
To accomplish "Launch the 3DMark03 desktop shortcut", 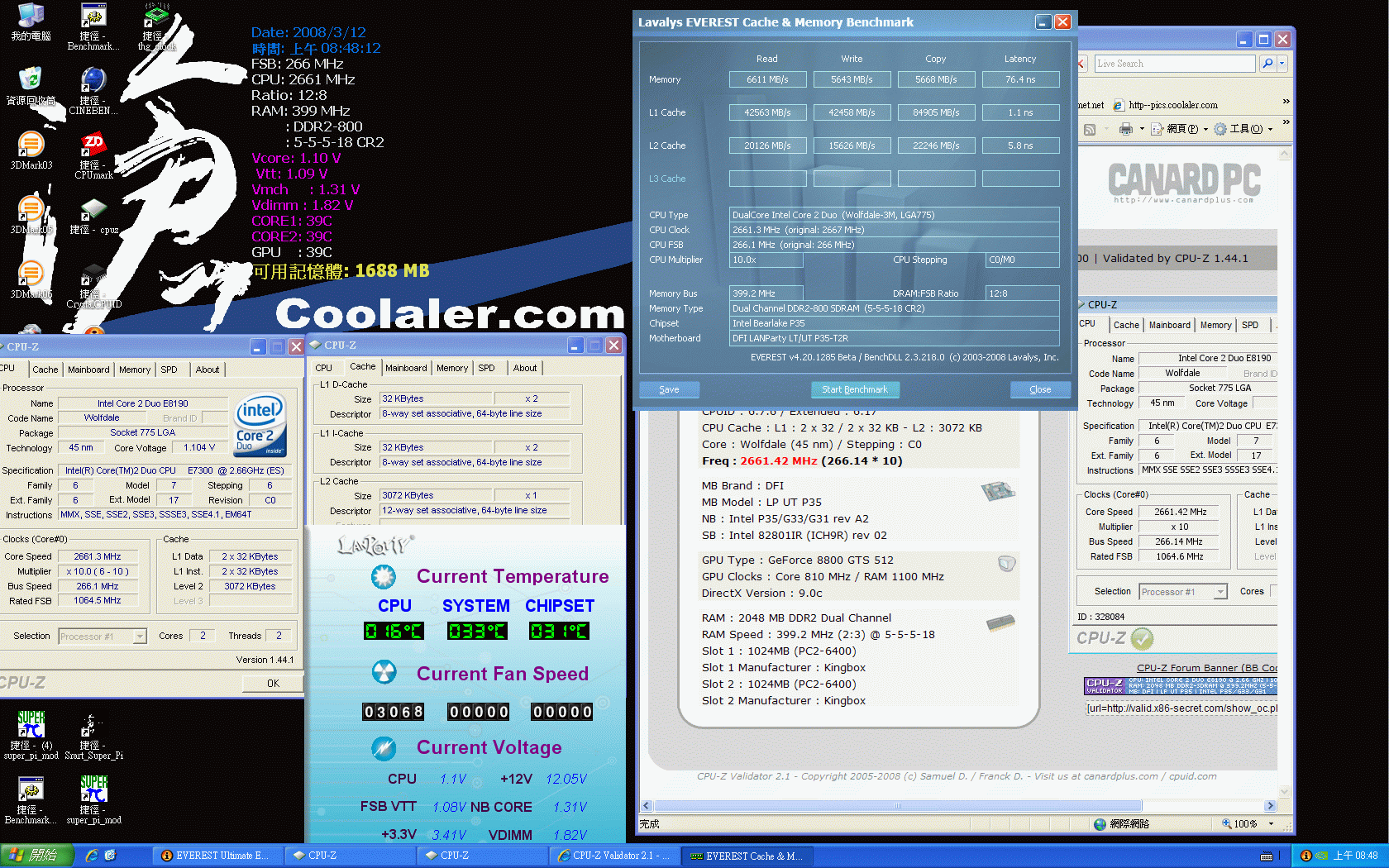I will (x=31, y=150).
